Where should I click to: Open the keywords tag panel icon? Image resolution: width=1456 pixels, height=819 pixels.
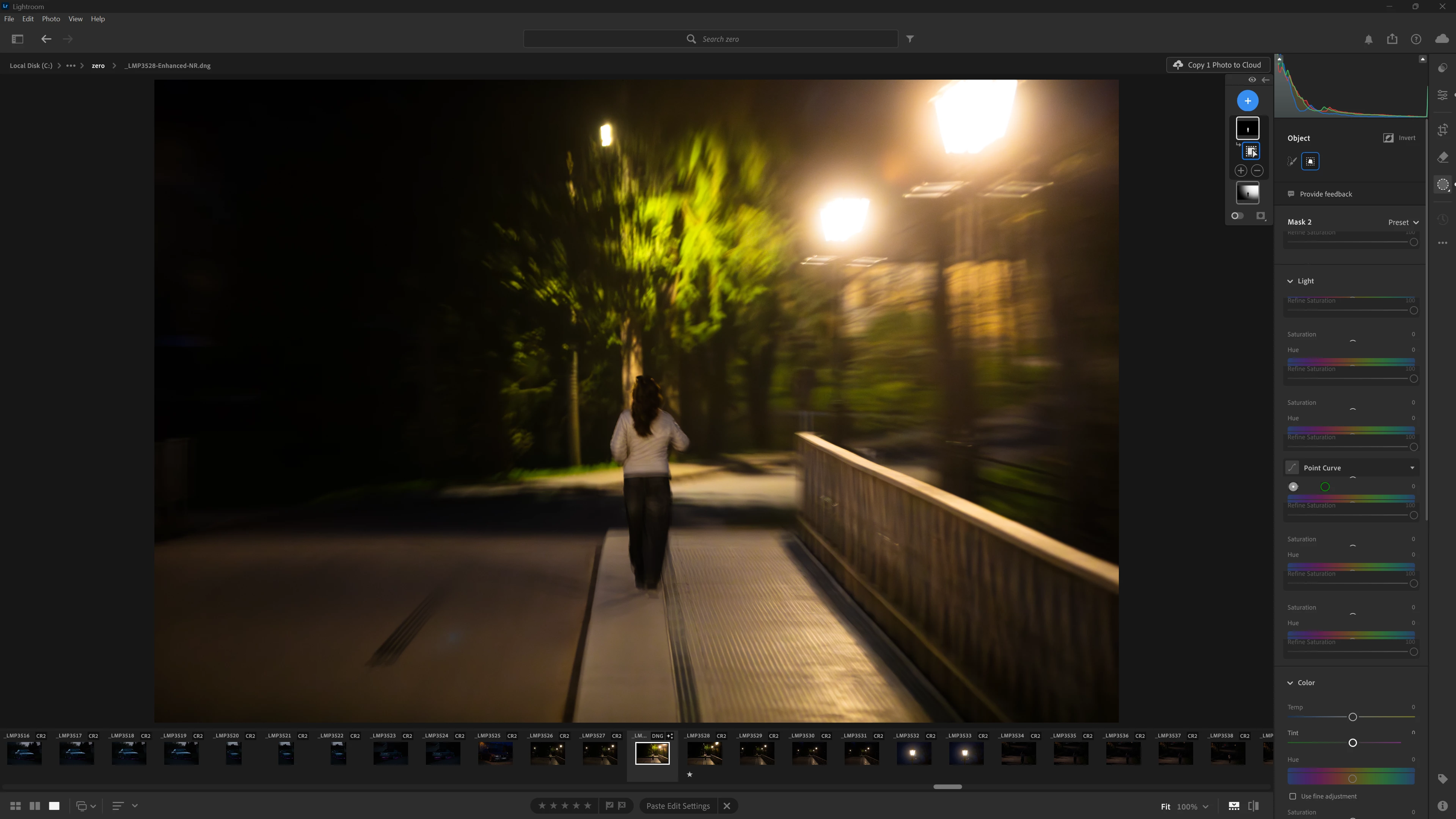point(1442,779)
